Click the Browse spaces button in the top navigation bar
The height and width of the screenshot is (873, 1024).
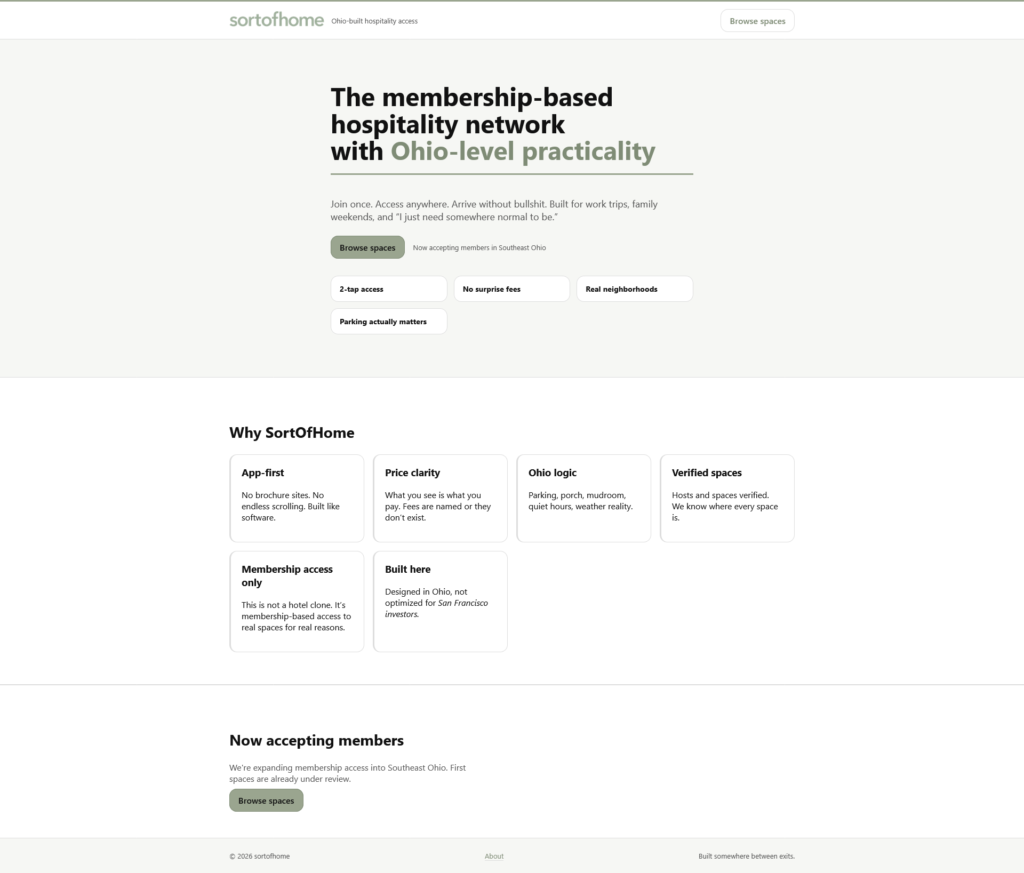coord(757,21)
